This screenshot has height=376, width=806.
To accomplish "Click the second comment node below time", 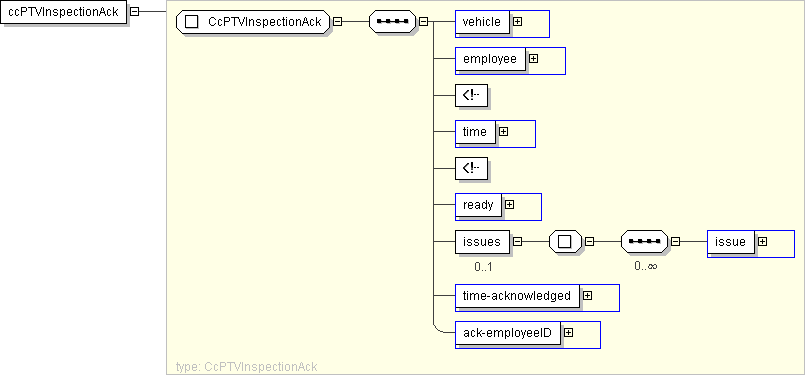I will [471, 169].
